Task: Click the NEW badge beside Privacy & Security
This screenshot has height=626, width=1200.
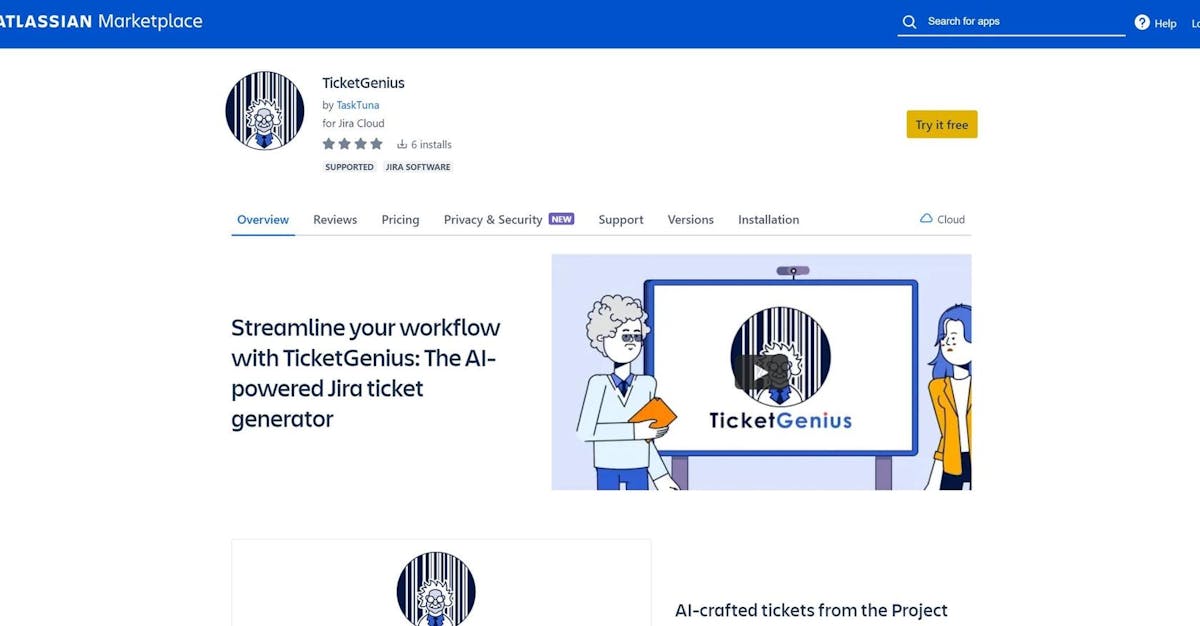Action: pos(562,219)
